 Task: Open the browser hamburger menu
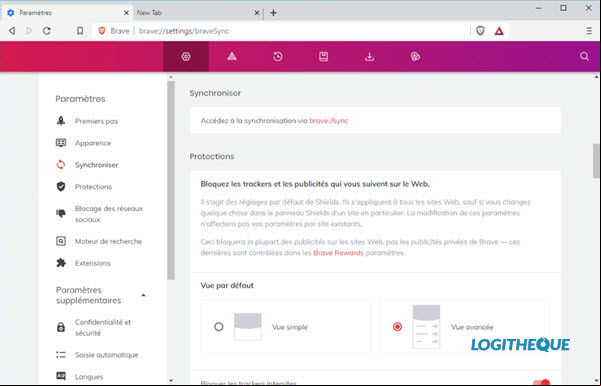click(x=589, y=31)
